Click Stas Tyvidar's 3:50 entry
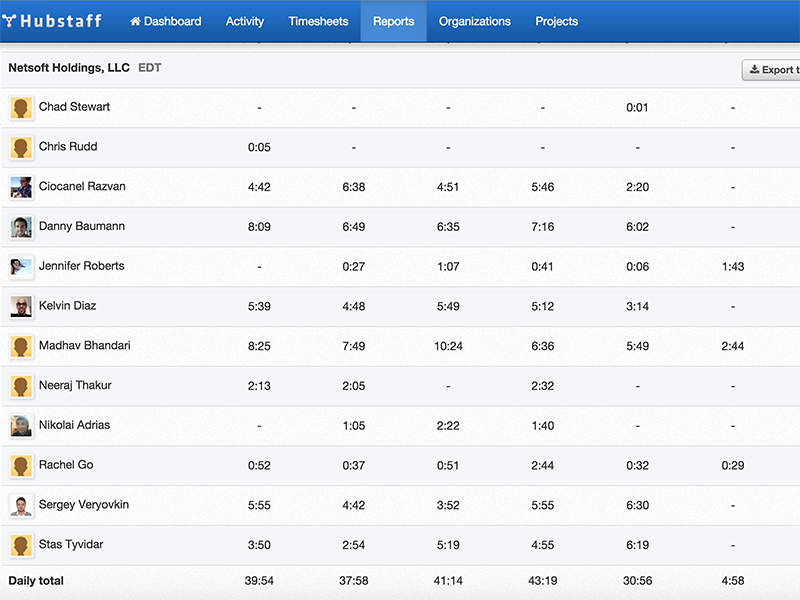 (259, 545)
